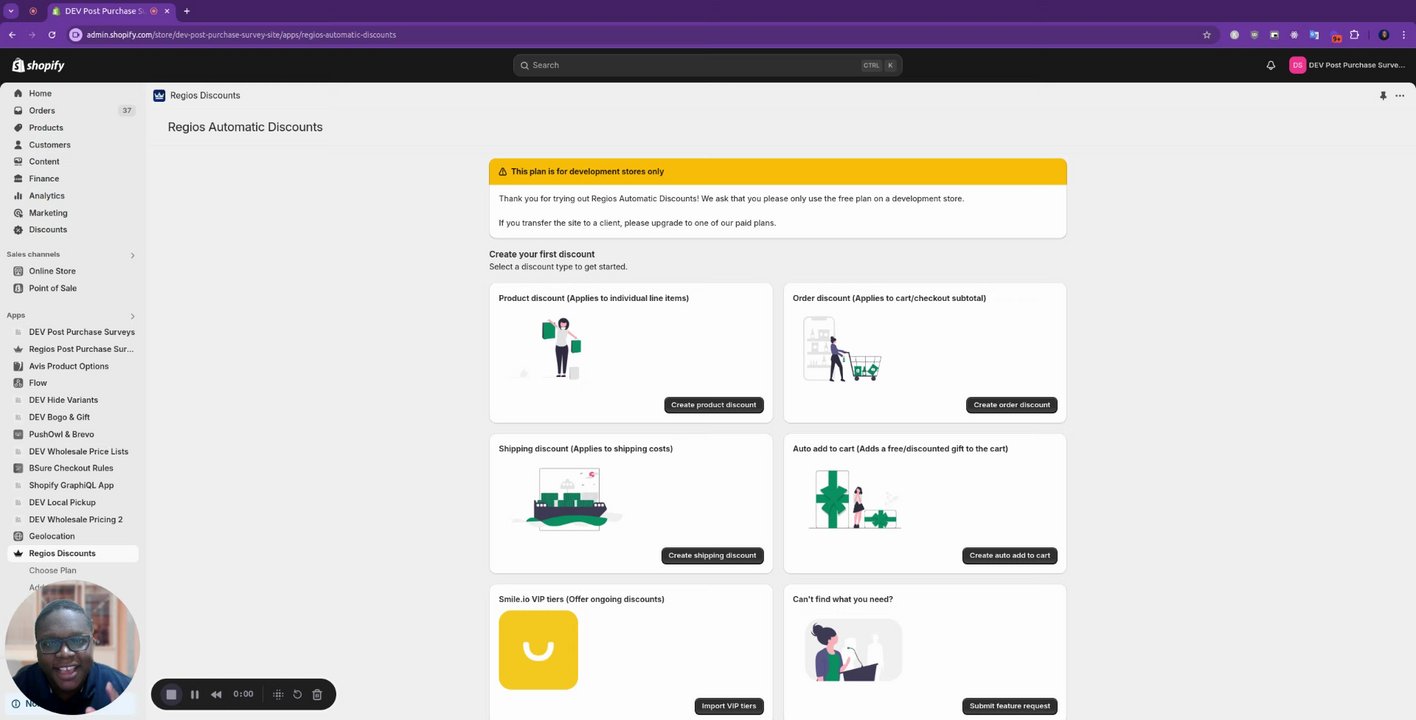Pin the Regios Discounts app

click(x=1383, y=96)
